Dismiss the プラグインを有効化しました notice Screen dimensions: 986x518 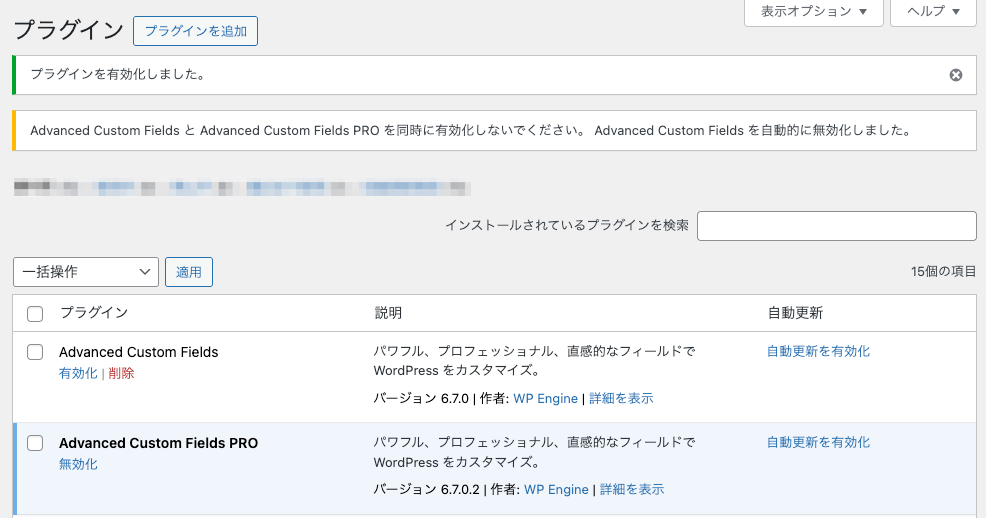coord(955,75)
